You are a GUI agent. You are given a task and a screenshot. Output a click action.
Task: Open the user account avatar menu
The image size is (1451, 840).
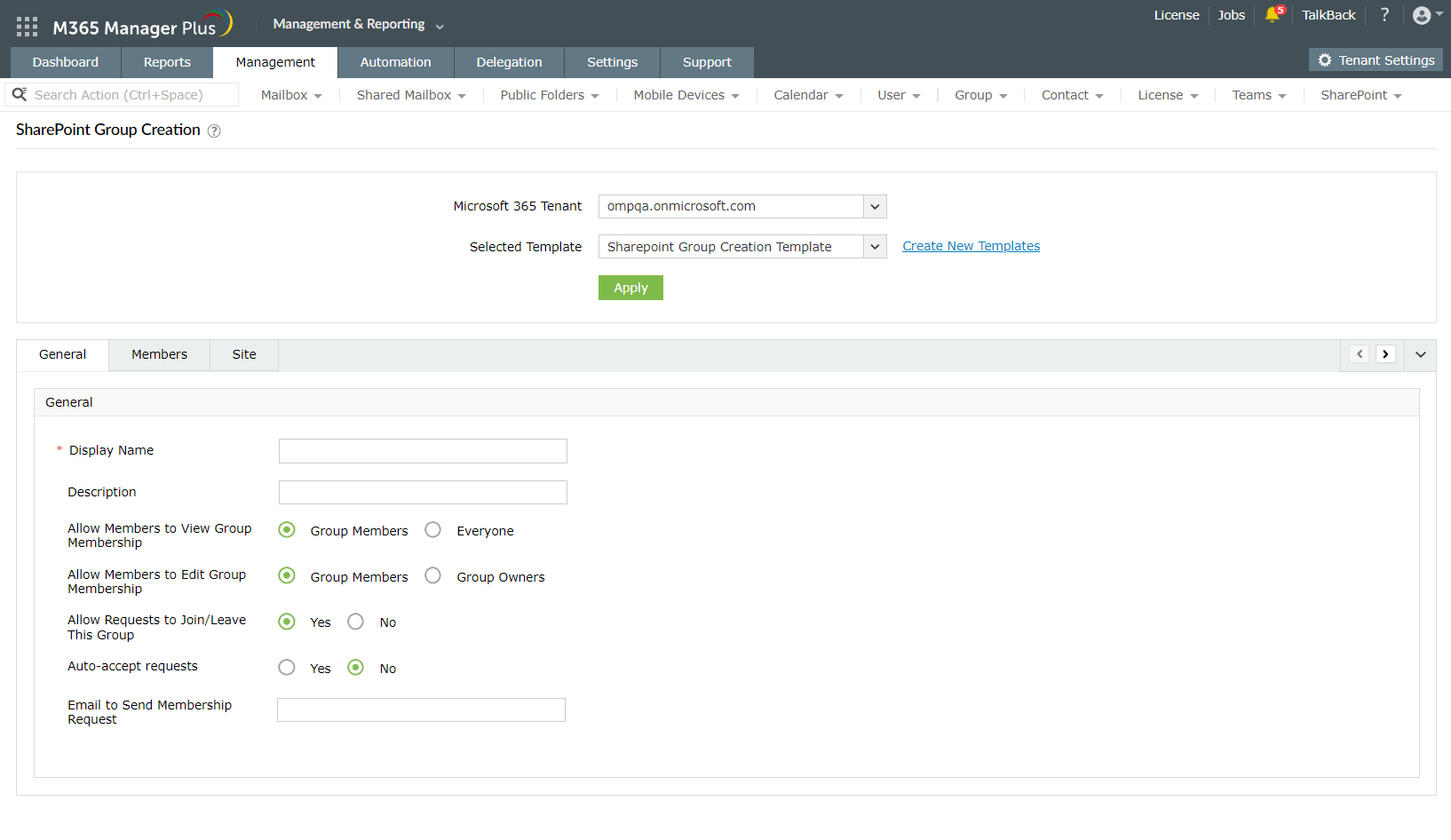point(1427,15)
